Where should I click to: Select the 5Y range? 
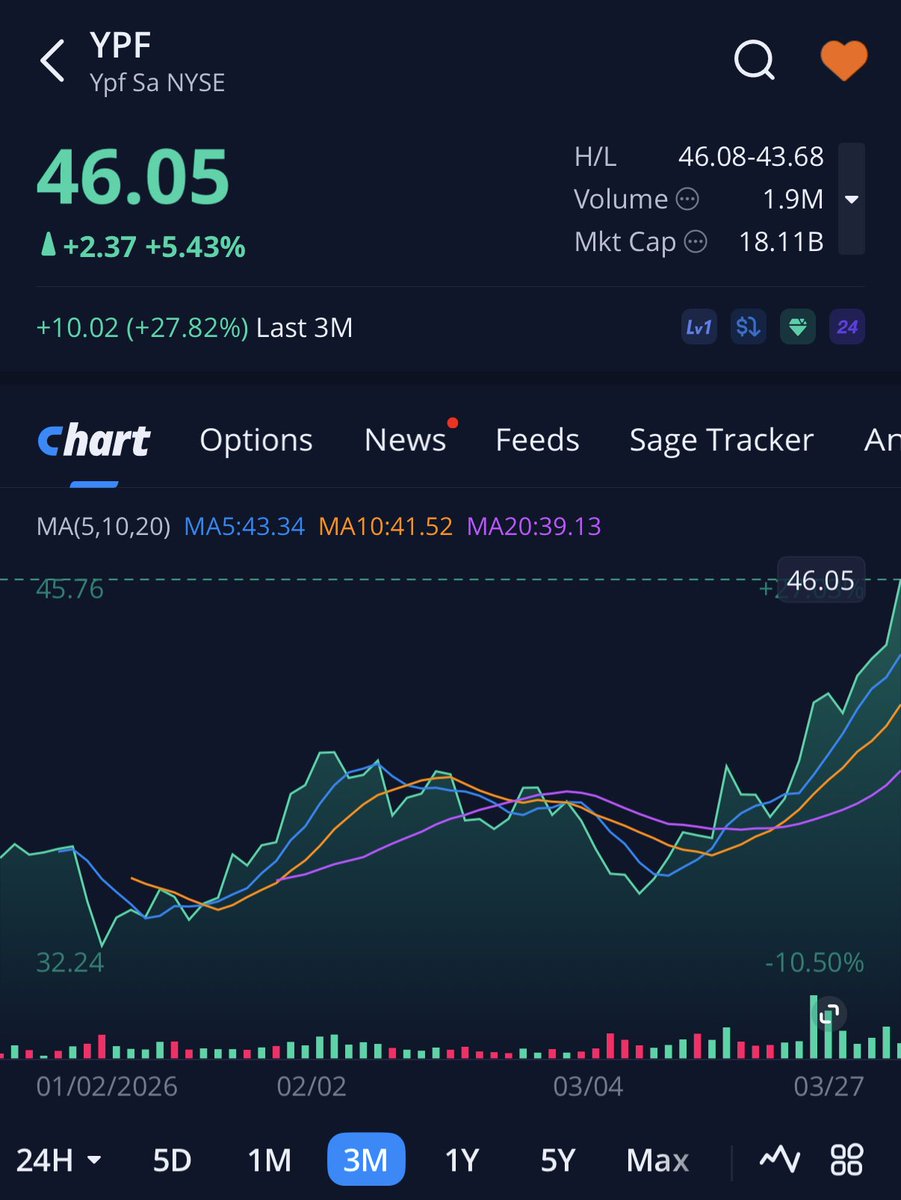pyautogui.click(x=558, y=1160)
